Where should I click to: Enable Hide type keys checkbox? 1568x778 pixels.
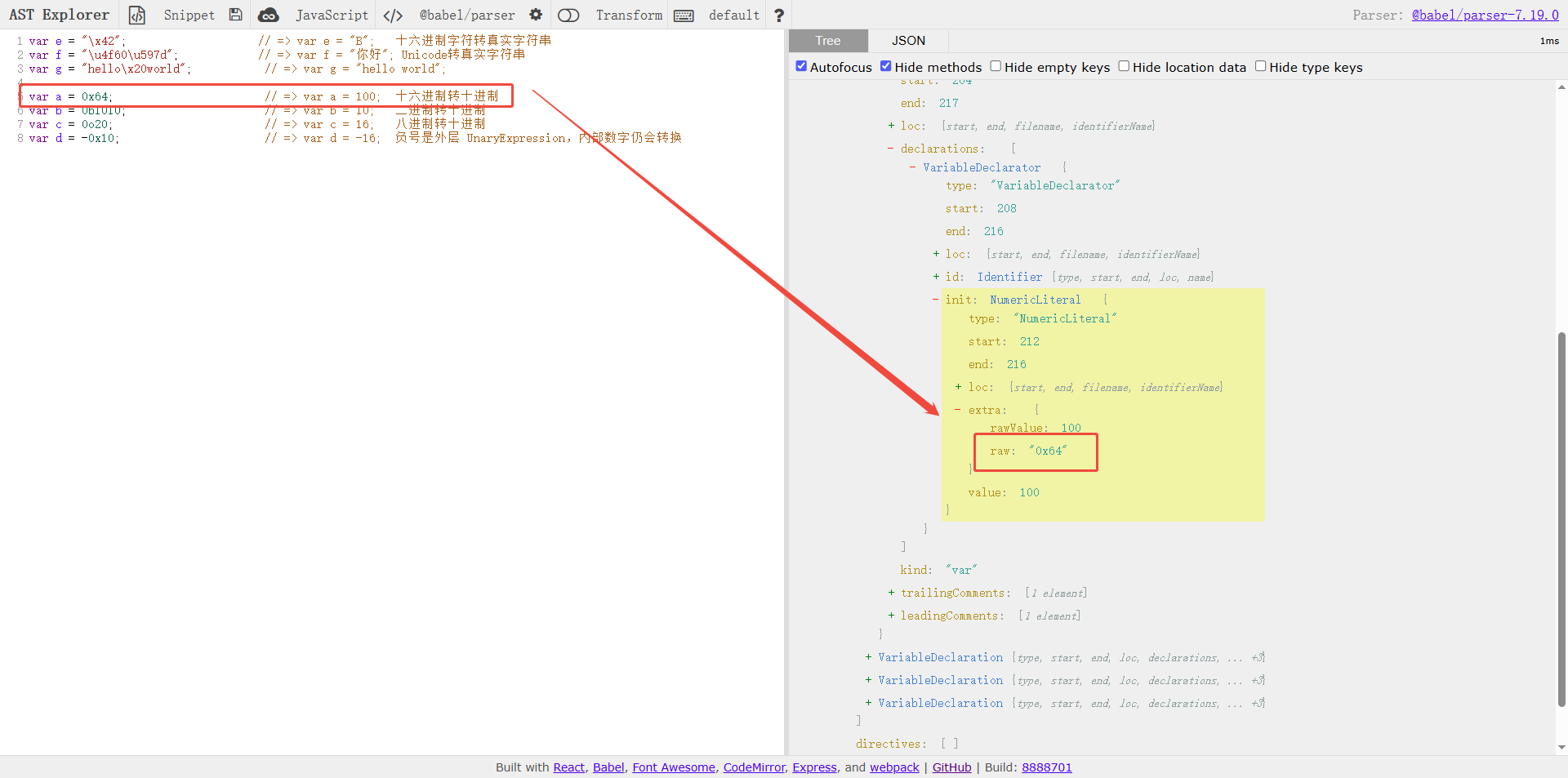click(x=1260, y=66)
